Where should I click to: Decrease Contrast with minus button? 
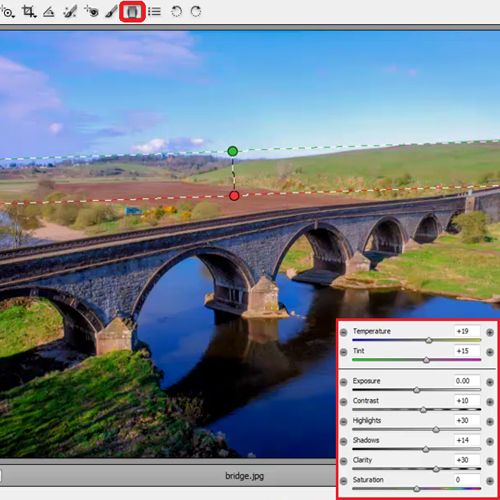pyautogui.click(x=344, y=402)
